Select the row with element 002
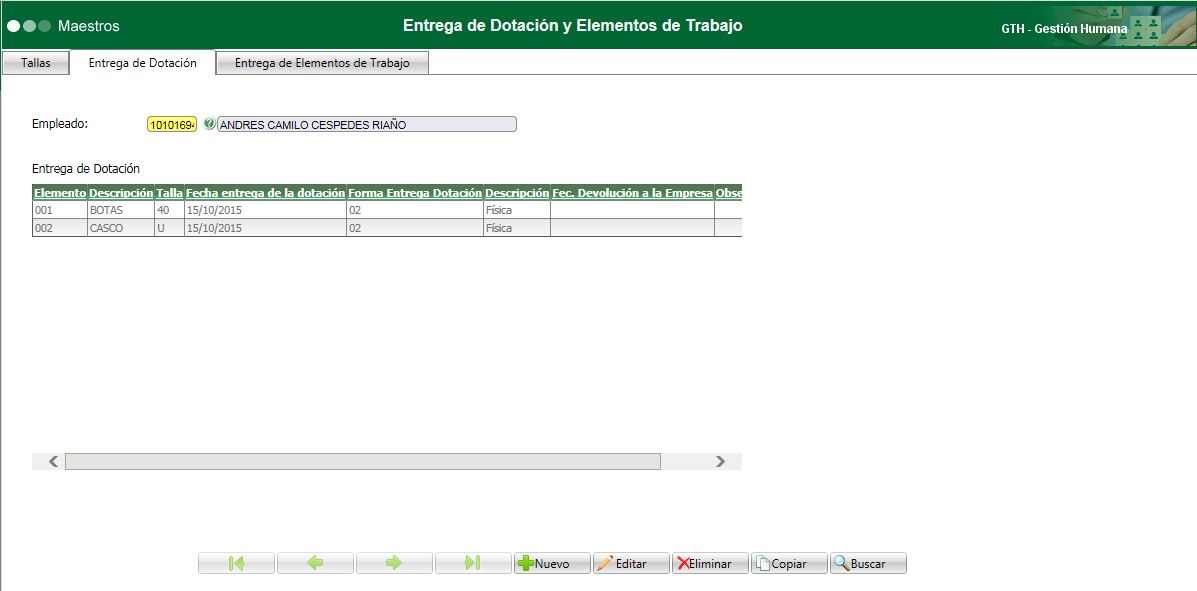The width and height of the screenshot is (1197, 591). pyautogui.click(x=387, y=228)
